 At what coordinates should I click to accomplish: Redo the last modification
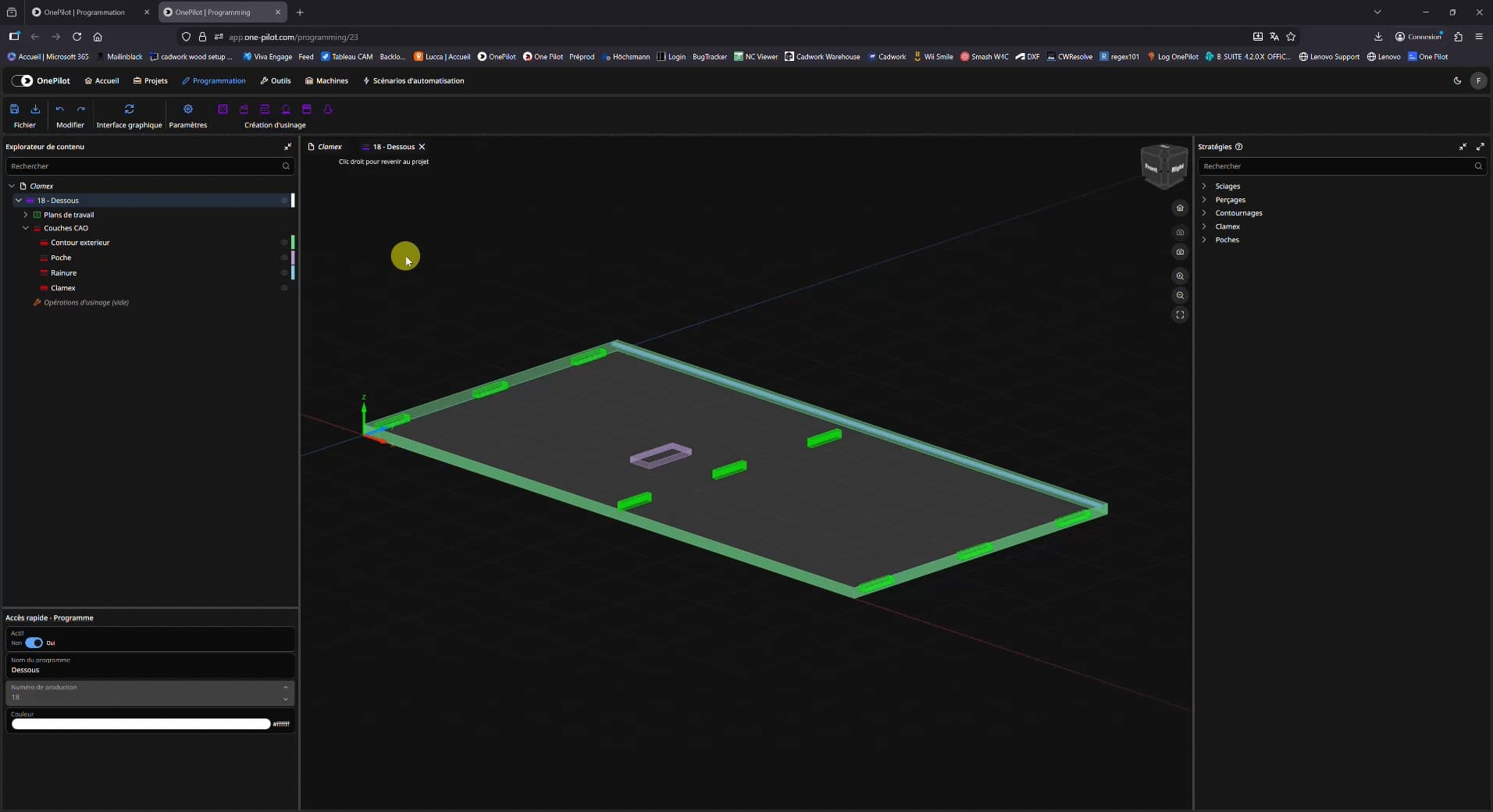pos(80,109)
